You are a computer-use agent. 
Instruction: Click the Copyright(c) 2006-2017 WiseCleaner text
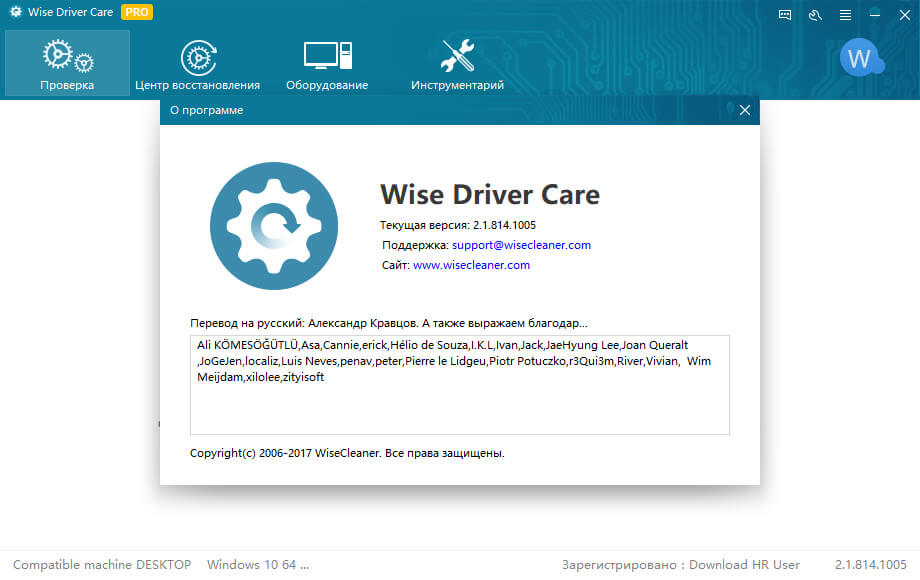(x=347, y=453)
